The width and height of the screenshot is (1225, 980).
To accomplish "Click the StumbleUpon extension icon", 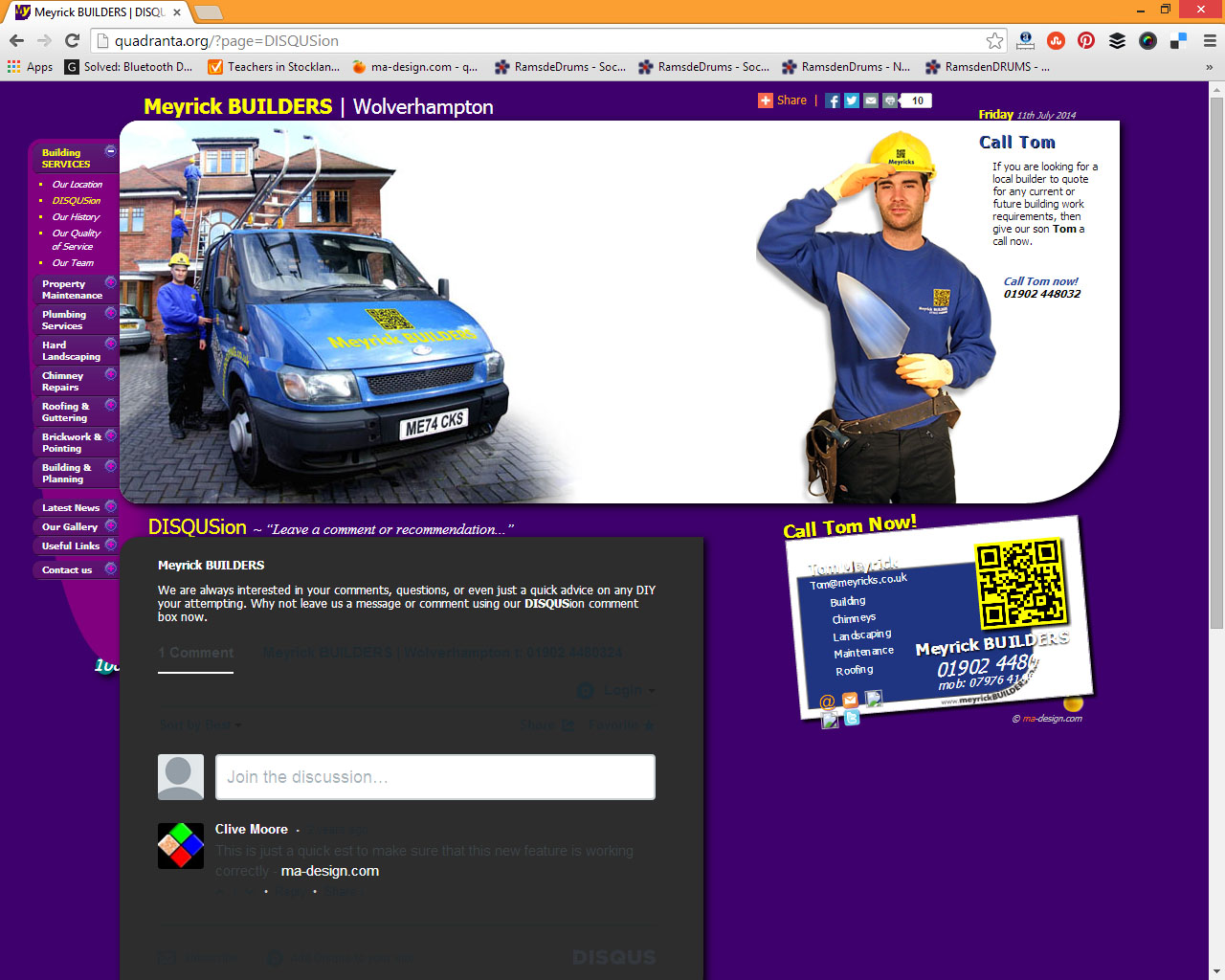I will pyautogui.click(x=1056, y=40).
